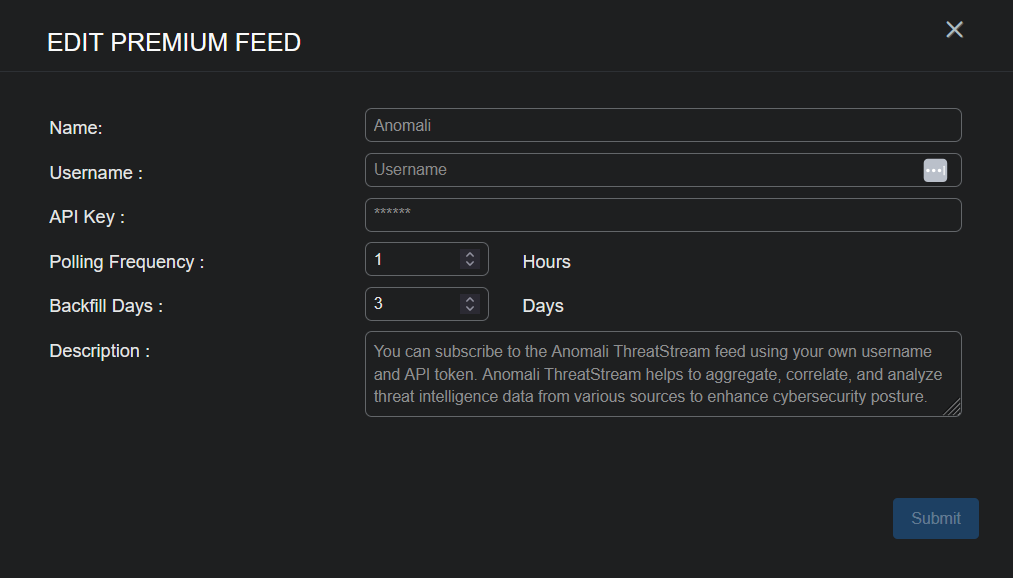Viewport: 1013px width, 578px height.
Task: Focus the Name field containing Anomali
Action: click(x=662, y=125)
